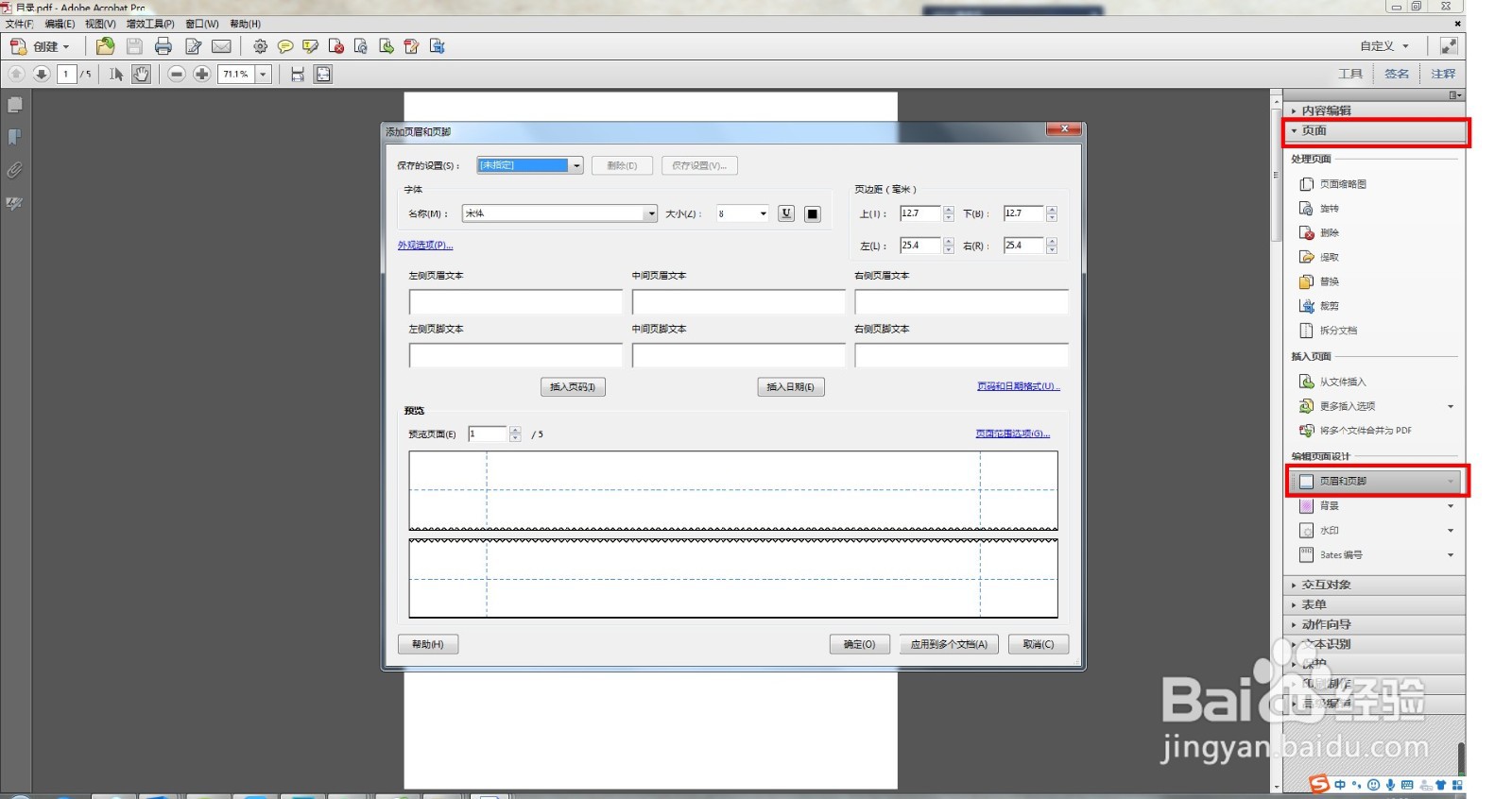This screenshot has width=1512, height=799.
Task: Click the Email envelope icon
Action: pos(221,46)
